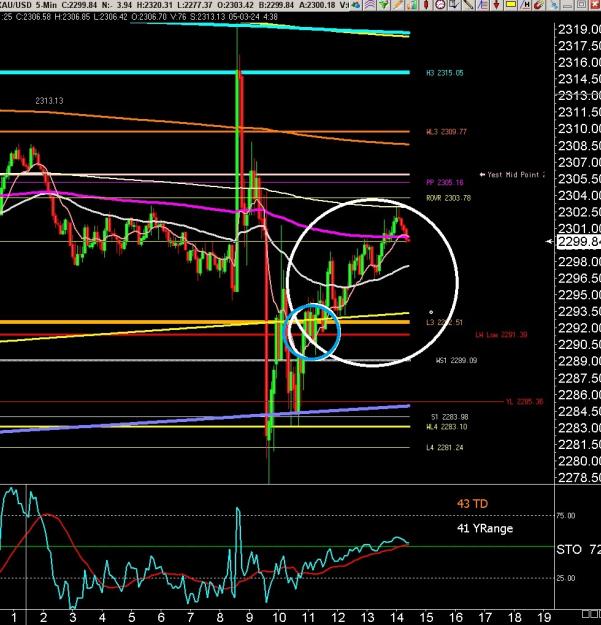Click hour 9 on the time axis
This screenshot has height=625, width=601.
pyautogui.click(x=249, y=617)
